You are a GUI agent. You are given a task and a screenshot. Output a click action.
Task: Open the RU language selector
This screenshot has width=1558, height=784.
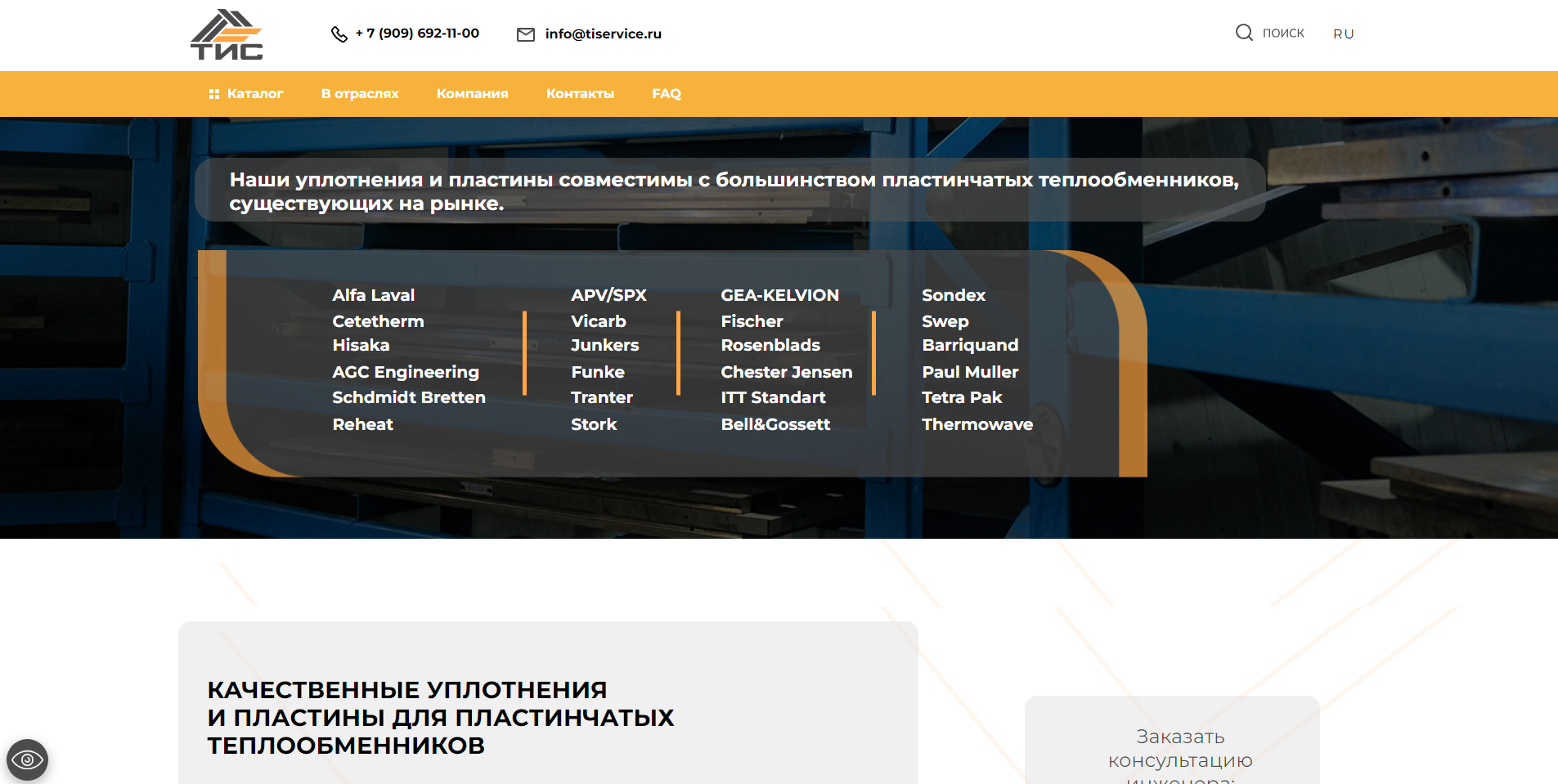pyautogui.click(x=1343, y=34)
